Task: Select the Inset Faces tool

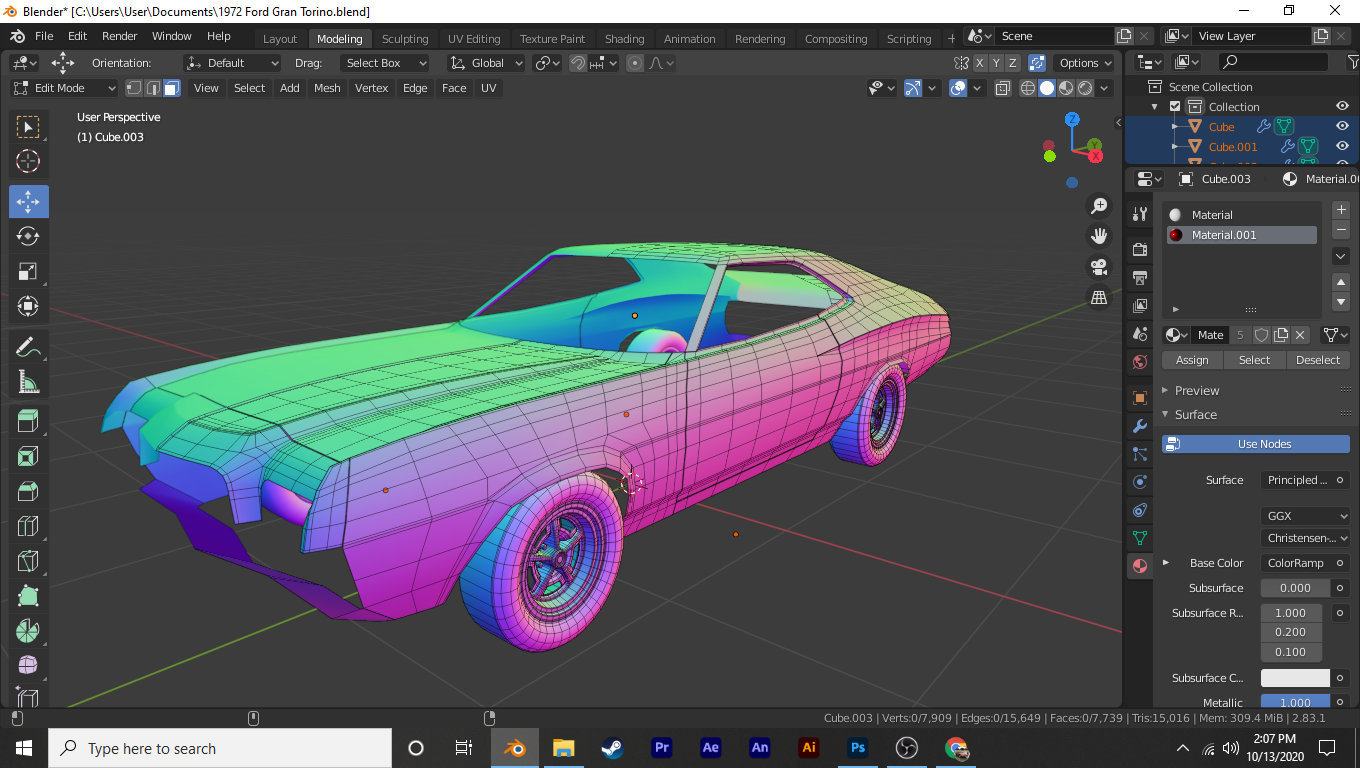Action: [28, 457]
